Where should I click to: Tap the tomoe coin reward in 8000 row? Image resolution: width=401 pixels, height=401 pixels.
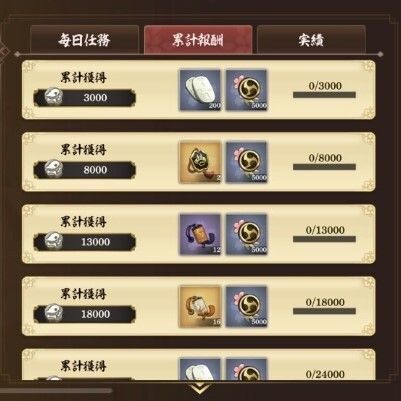pos(247,162)
